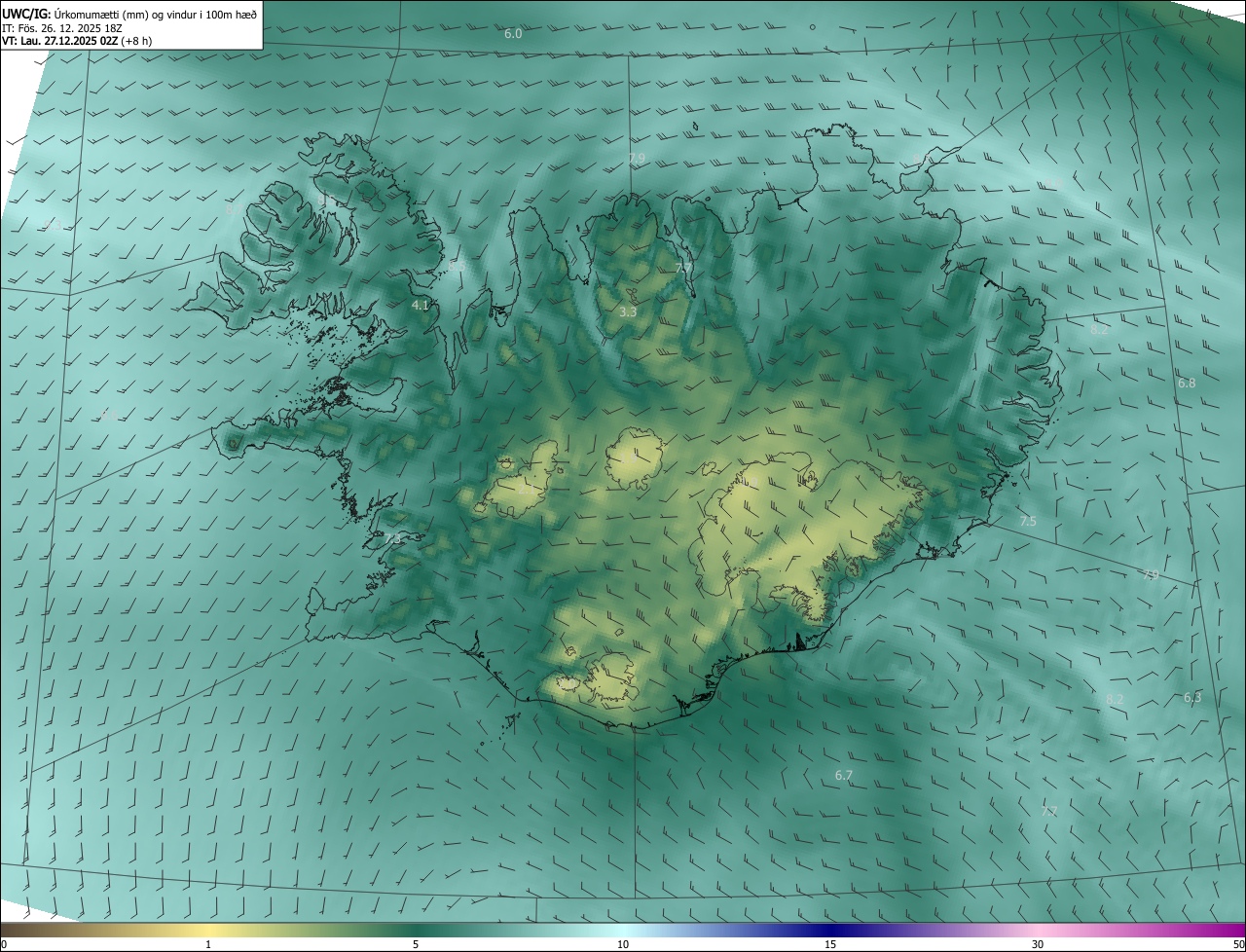Image resolution: width=1246 pixels, height=952 pixels.
Task: Click the map value "6.3"
Action: coord(1192,698)
